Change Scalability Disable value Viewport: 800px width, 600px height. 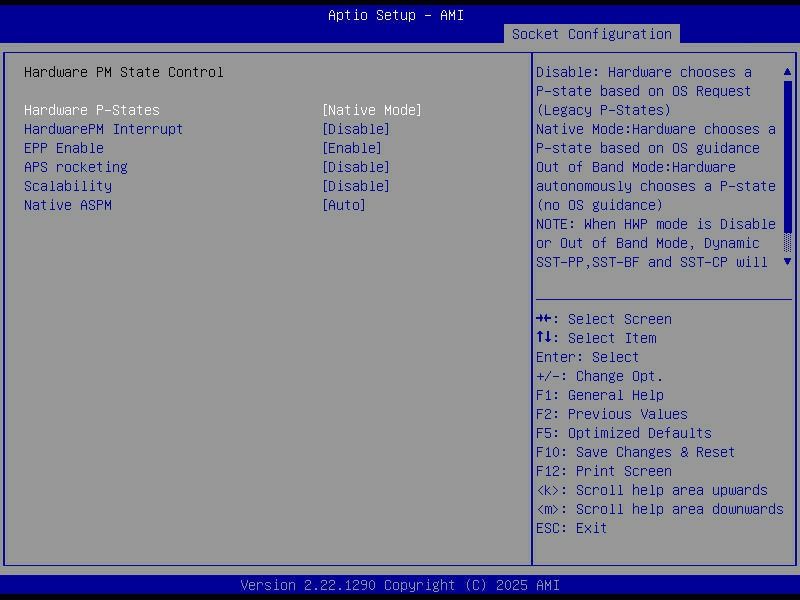pyautogui.click(x=356, y=186)
